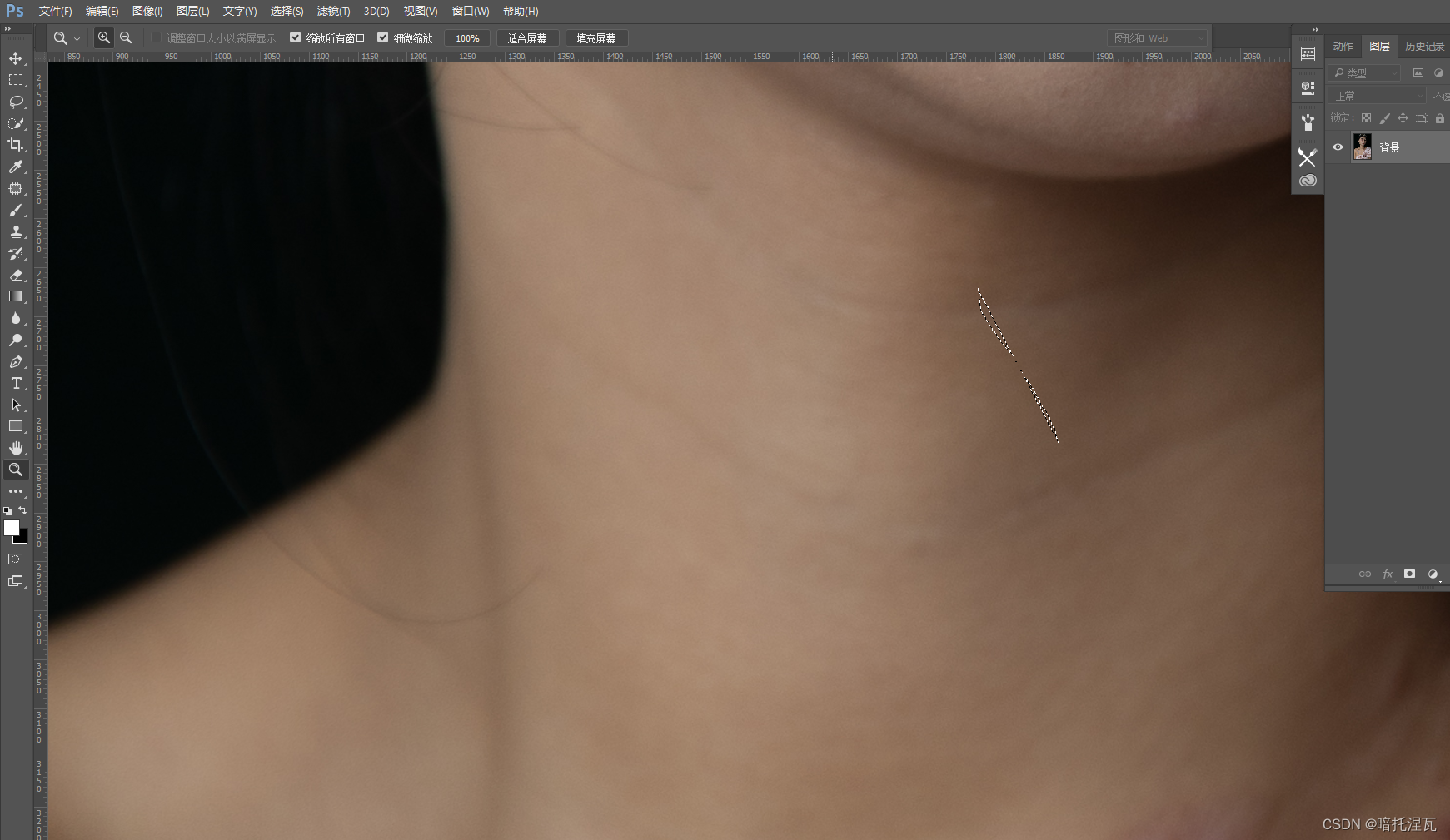Select the Pen tool
Image resolution: width=1450 pixels, height=840 pixels.
(x=16, y=362)
